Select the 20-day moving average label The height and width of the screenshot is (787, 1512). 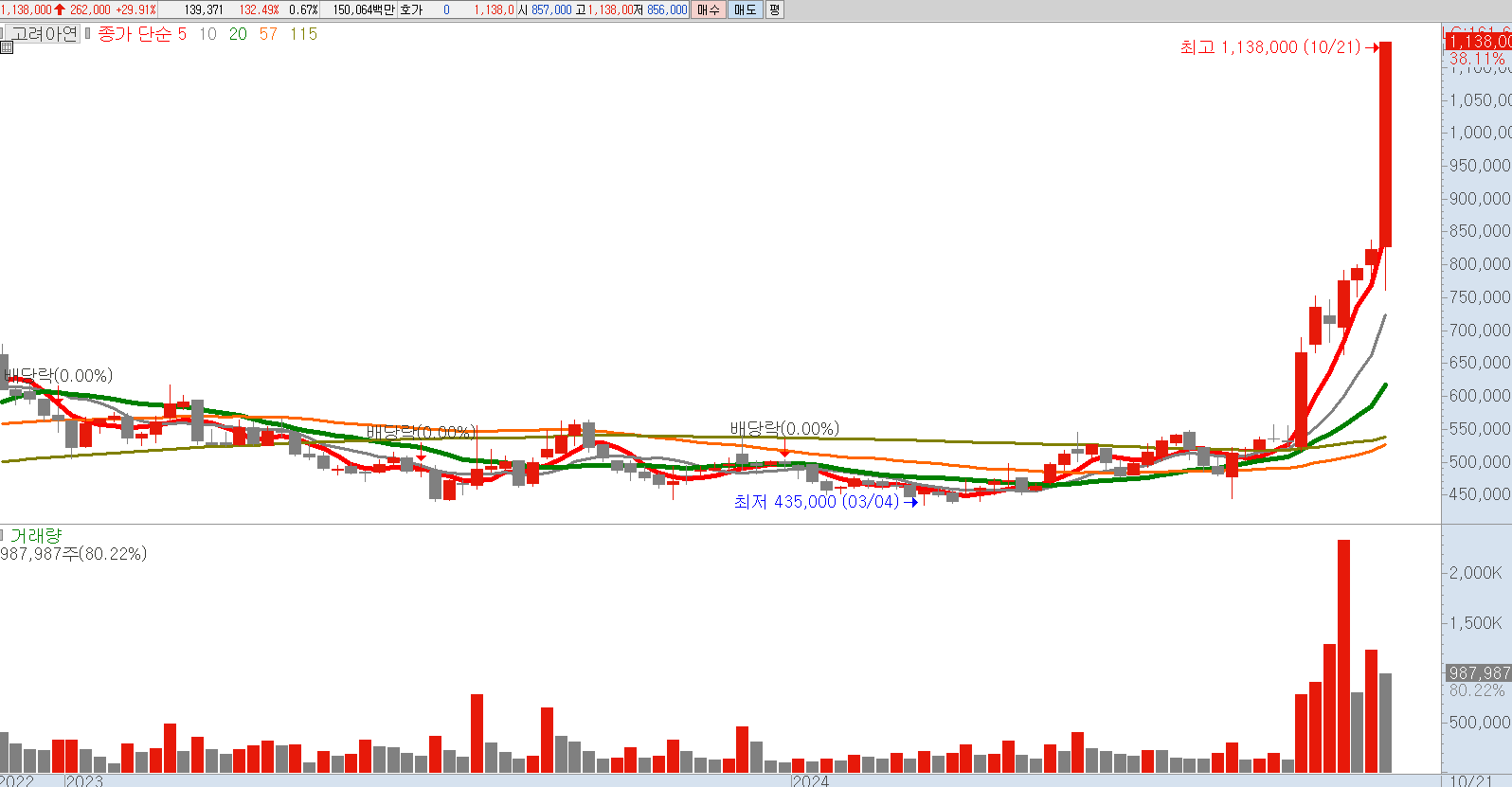[238, 34]
